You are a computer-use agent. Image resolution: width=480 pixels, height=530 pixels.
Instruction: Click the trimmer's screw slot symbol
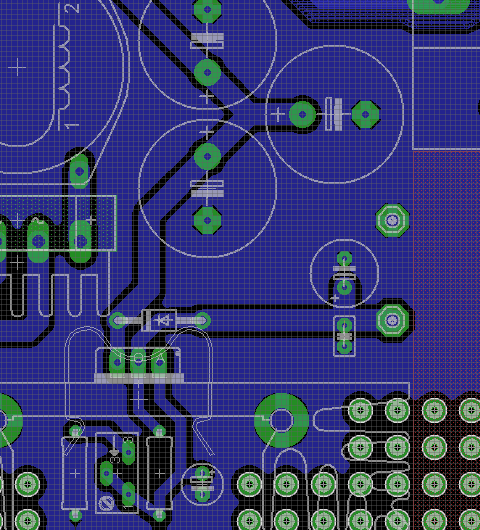[105, 504]
